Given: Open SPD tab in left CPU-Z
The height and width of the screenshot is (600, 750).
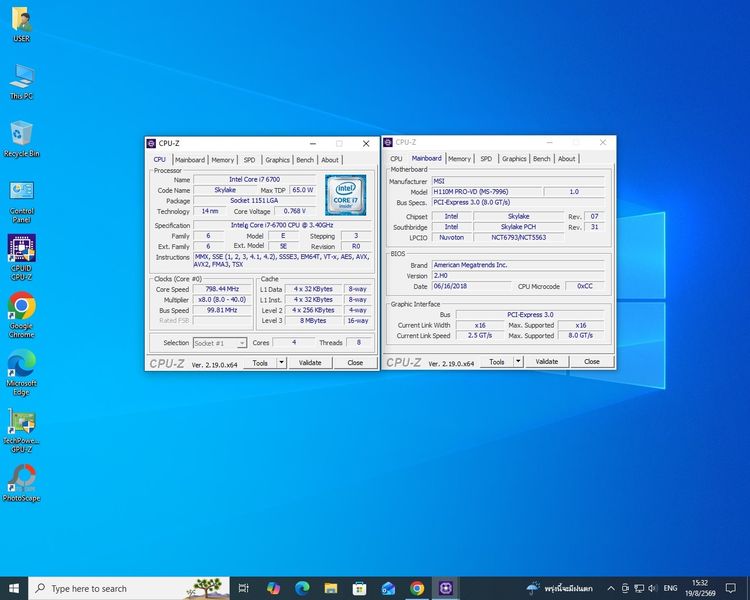Looking at the screenshot, I should pyautogui.click(x=249, y=160).
